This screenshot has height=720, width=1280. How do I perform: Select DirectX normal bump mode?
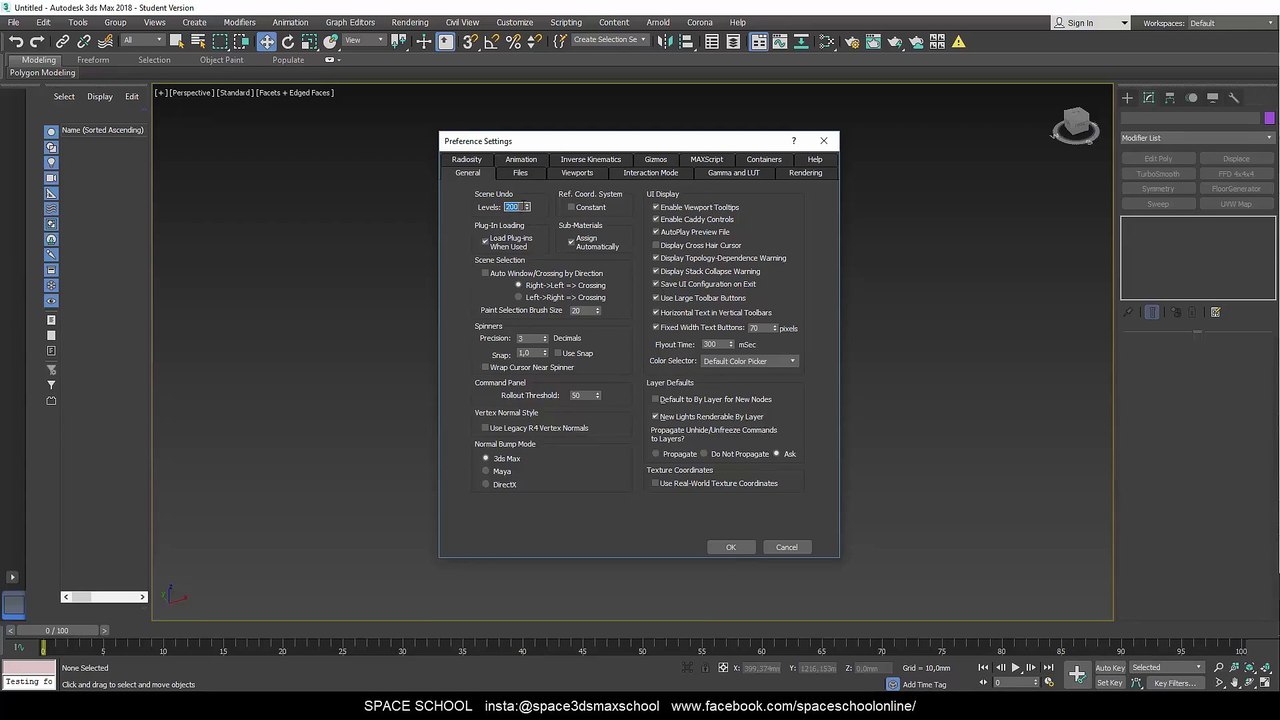pyautogui.click(x=486, y=484)
